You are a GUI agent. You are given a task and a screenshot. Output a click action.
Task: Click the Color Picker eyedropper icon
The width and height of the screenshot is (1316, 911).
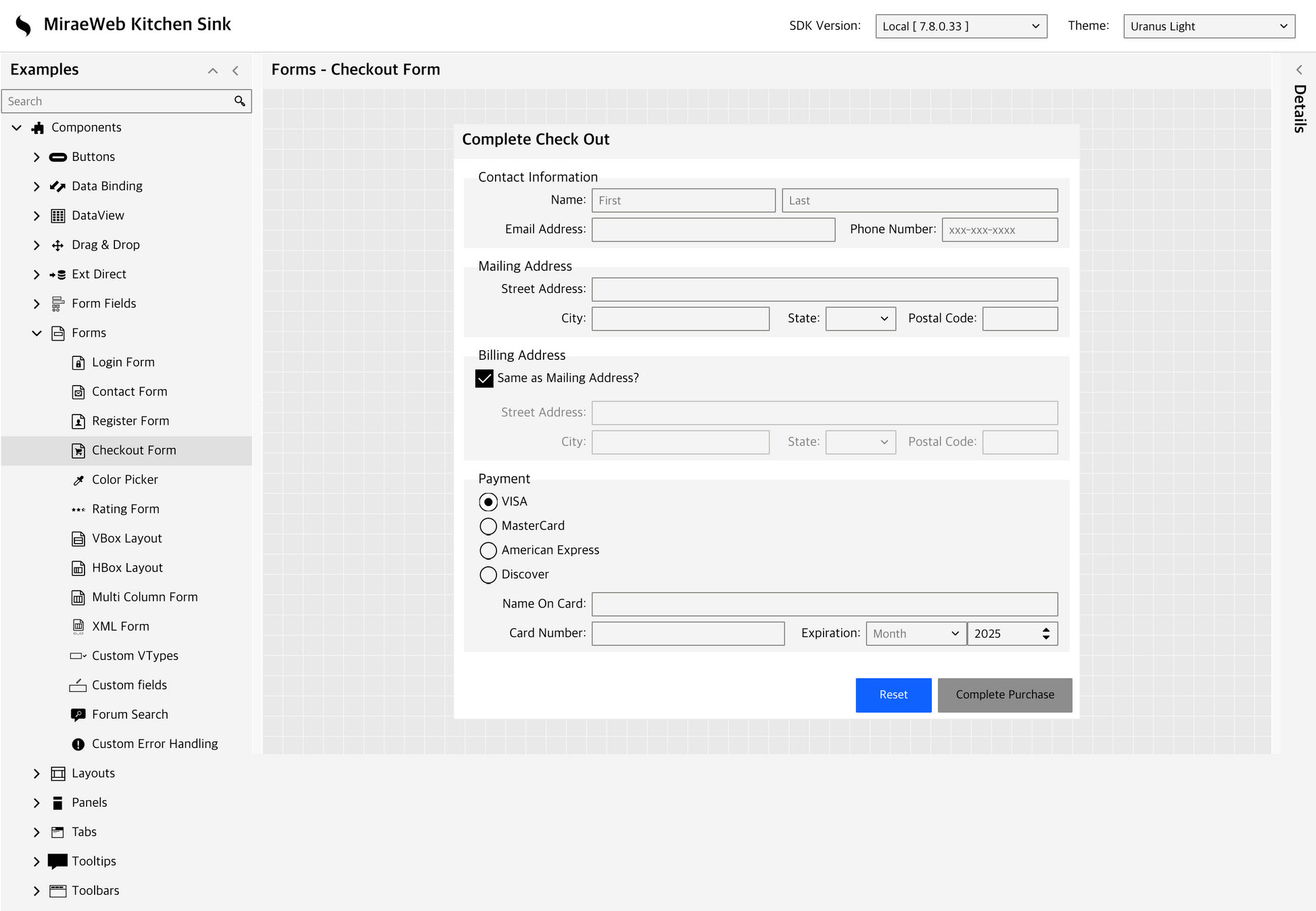click(78, 480)
